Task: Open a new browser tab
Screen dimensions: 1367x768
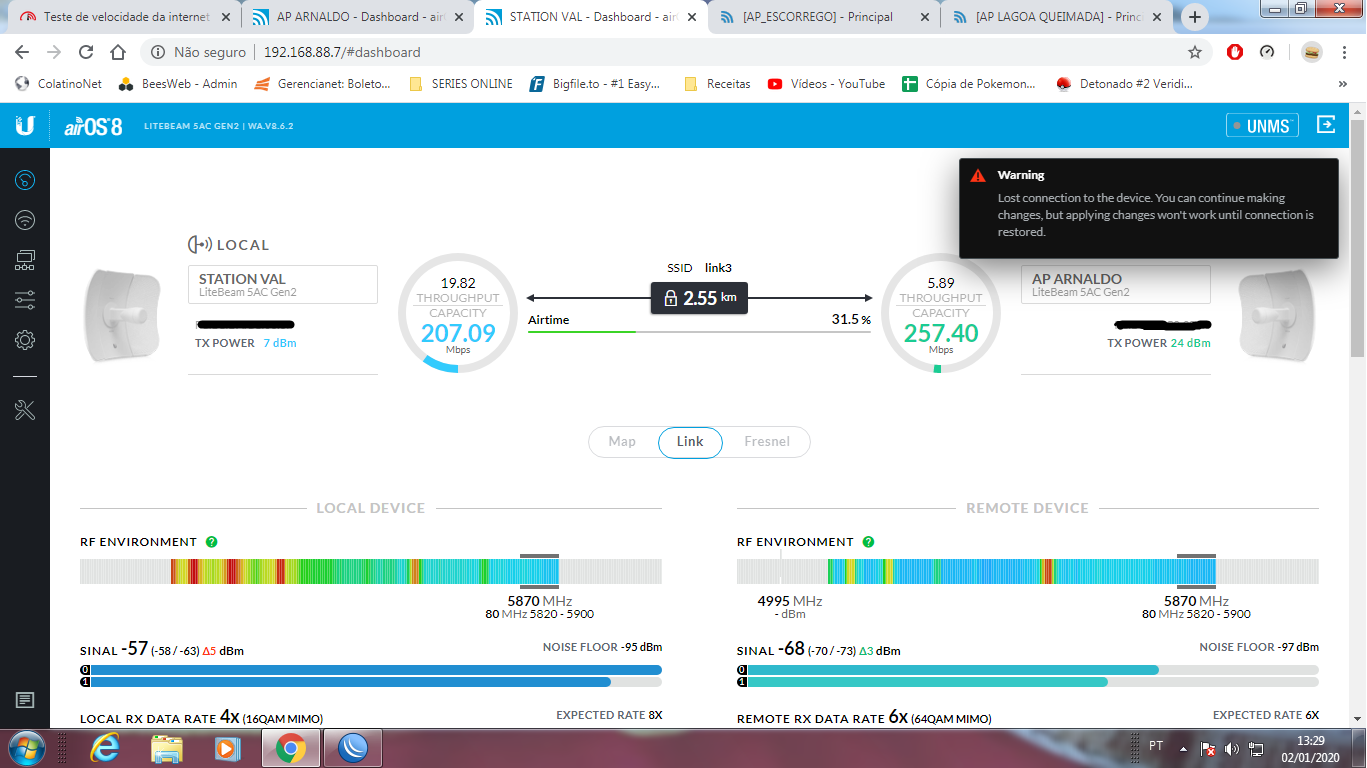Action: [1195, 17]
